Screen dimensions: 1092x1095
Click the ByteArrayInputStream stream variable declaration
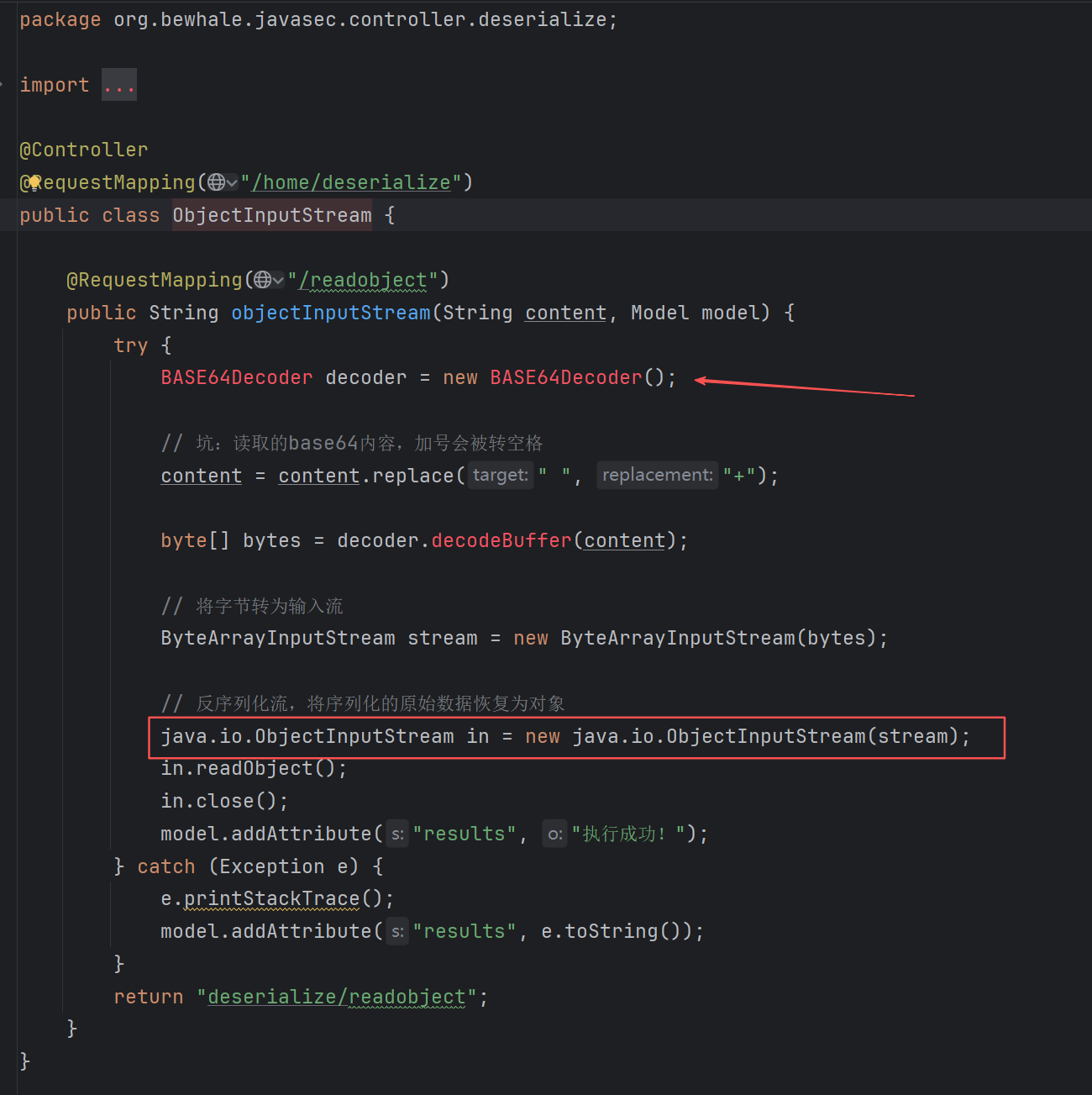[524, 638]
